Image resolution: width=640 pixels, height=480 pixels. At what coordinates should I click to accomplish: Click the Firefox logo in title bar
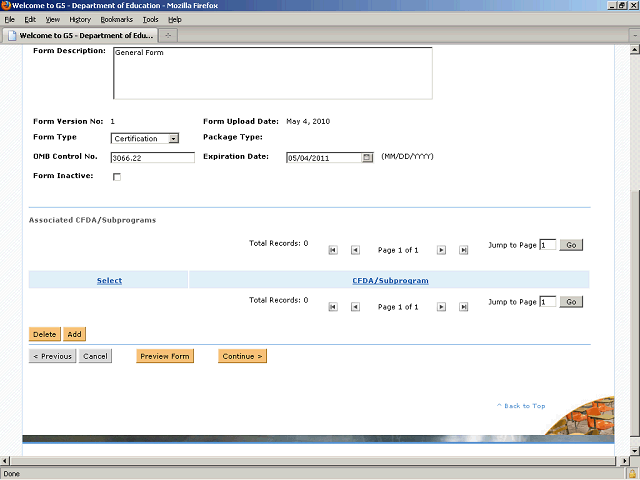[x=6, y=5]
